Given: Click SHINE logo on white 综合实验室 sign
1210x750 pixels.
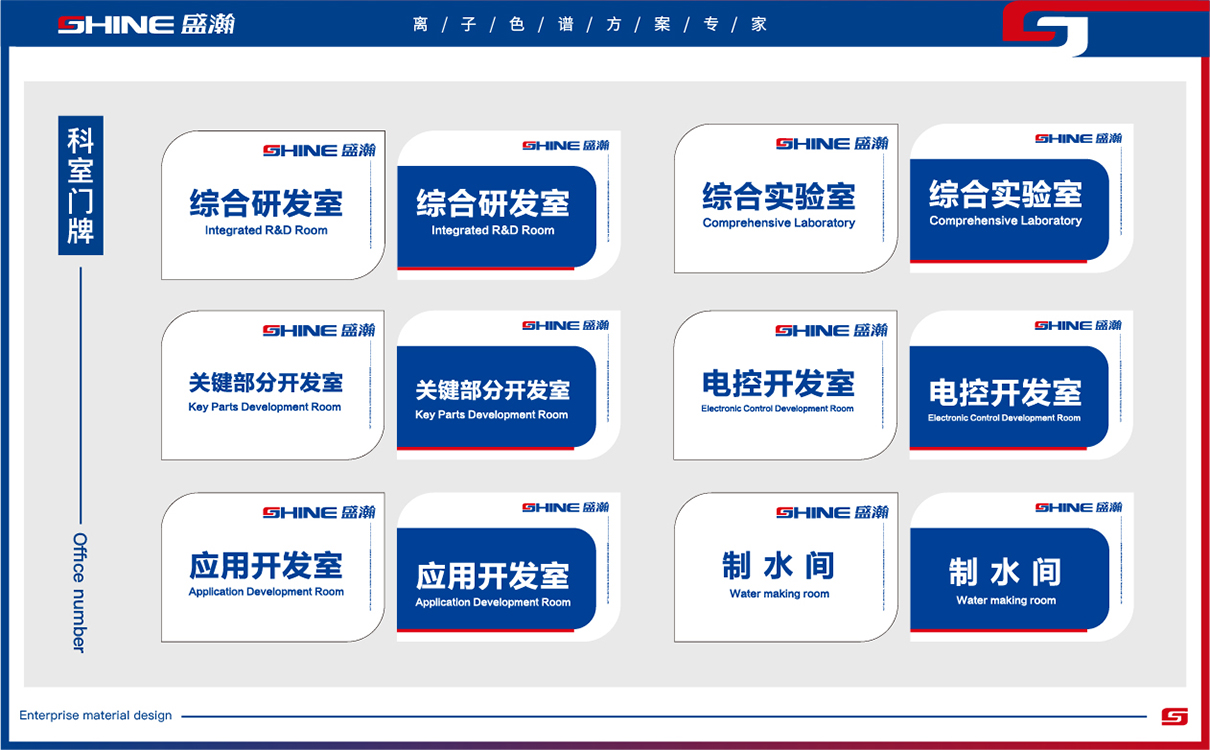Looking at the screenshot, I should [832, 144].
